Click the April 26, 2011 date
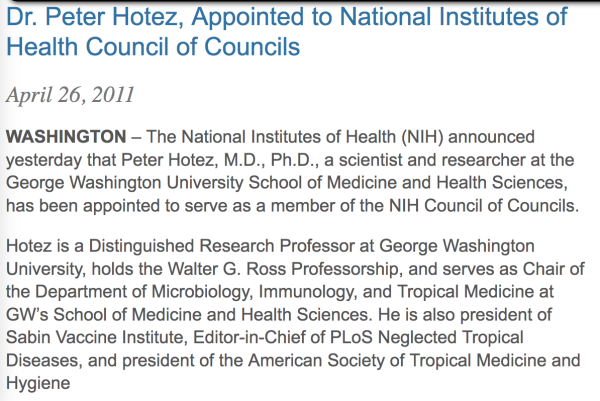600x401 pixels. tap(70, 95)
